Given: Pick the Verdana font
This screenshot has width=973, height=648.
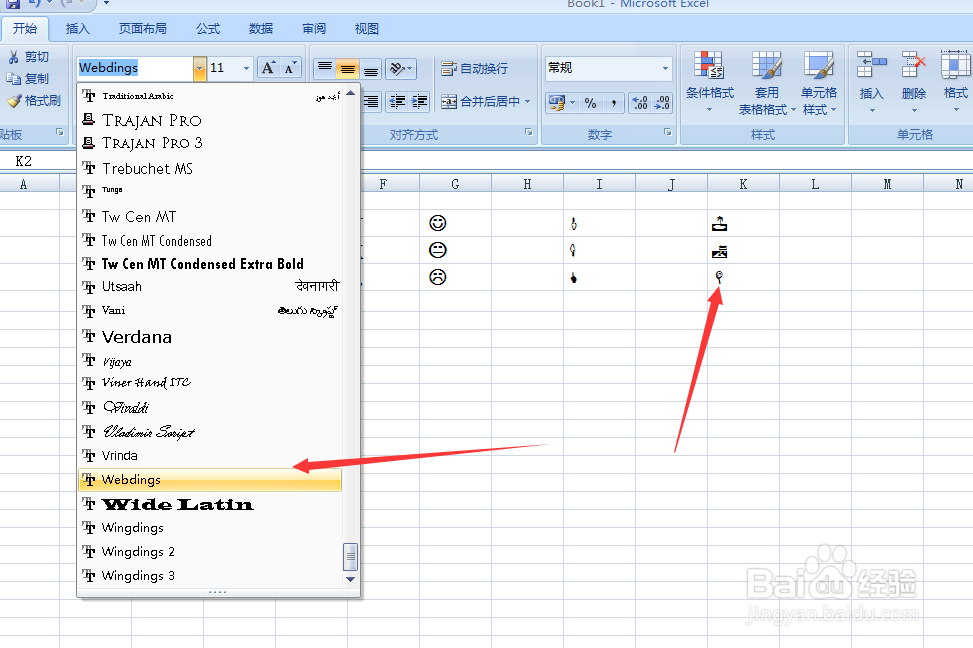Looking at the screenshot, I should coord(210,337).
